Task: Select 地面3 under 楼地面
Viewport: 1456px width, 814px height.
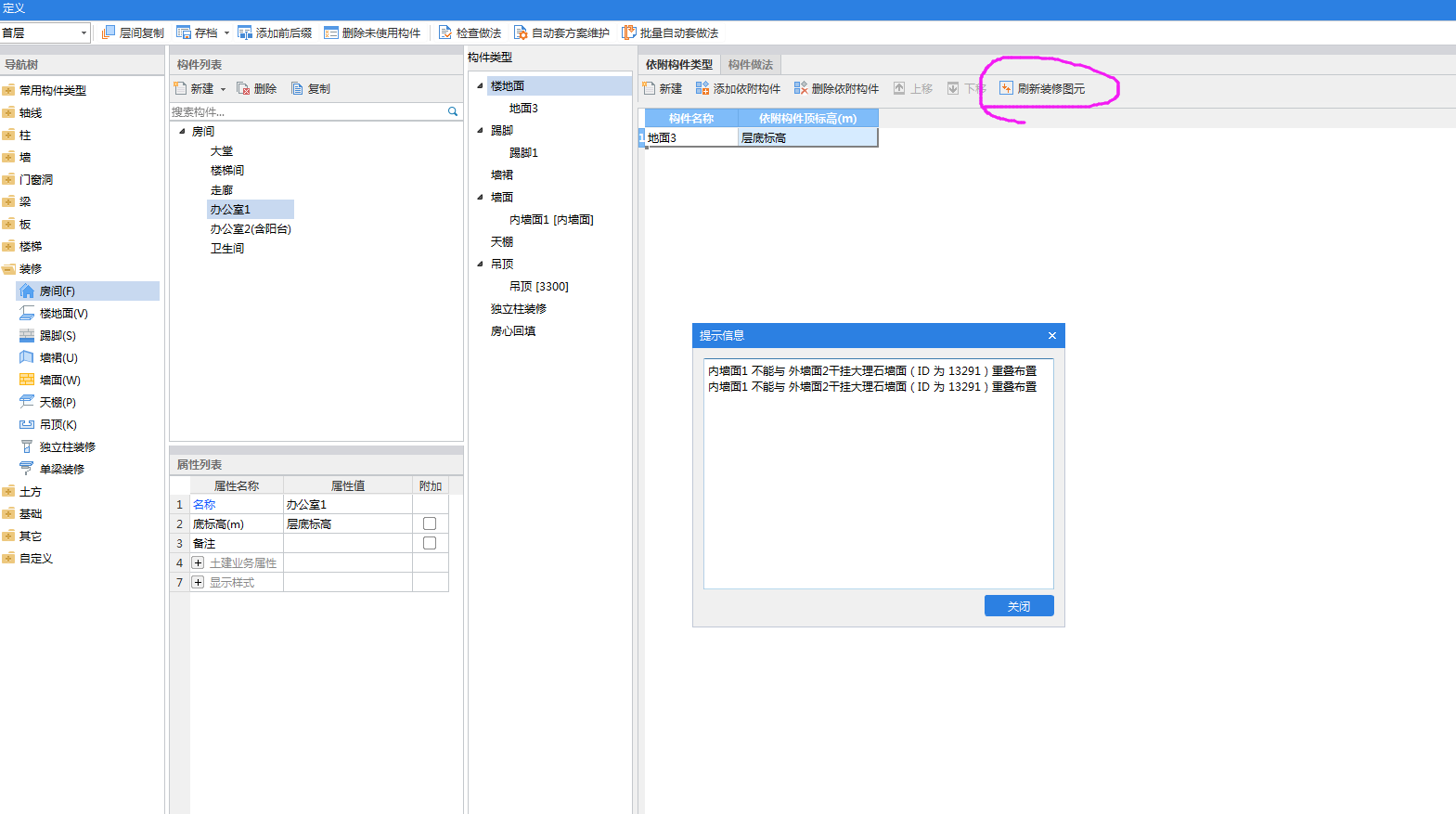Action: tap(523, 108)
